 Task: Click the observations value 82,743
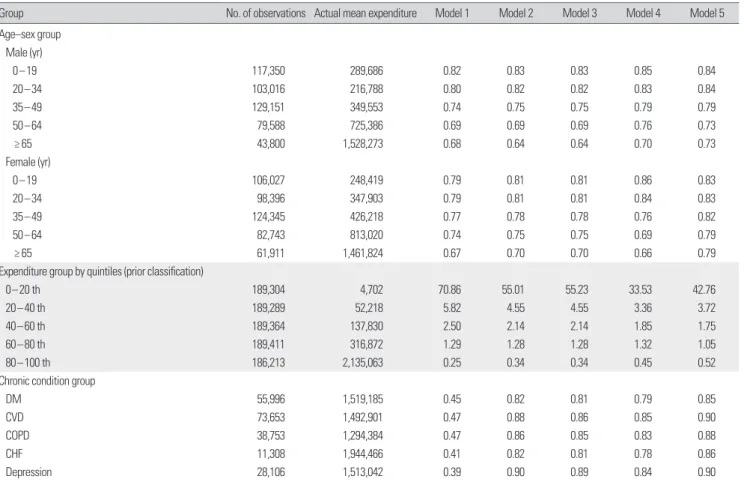[x=271, y=235]
